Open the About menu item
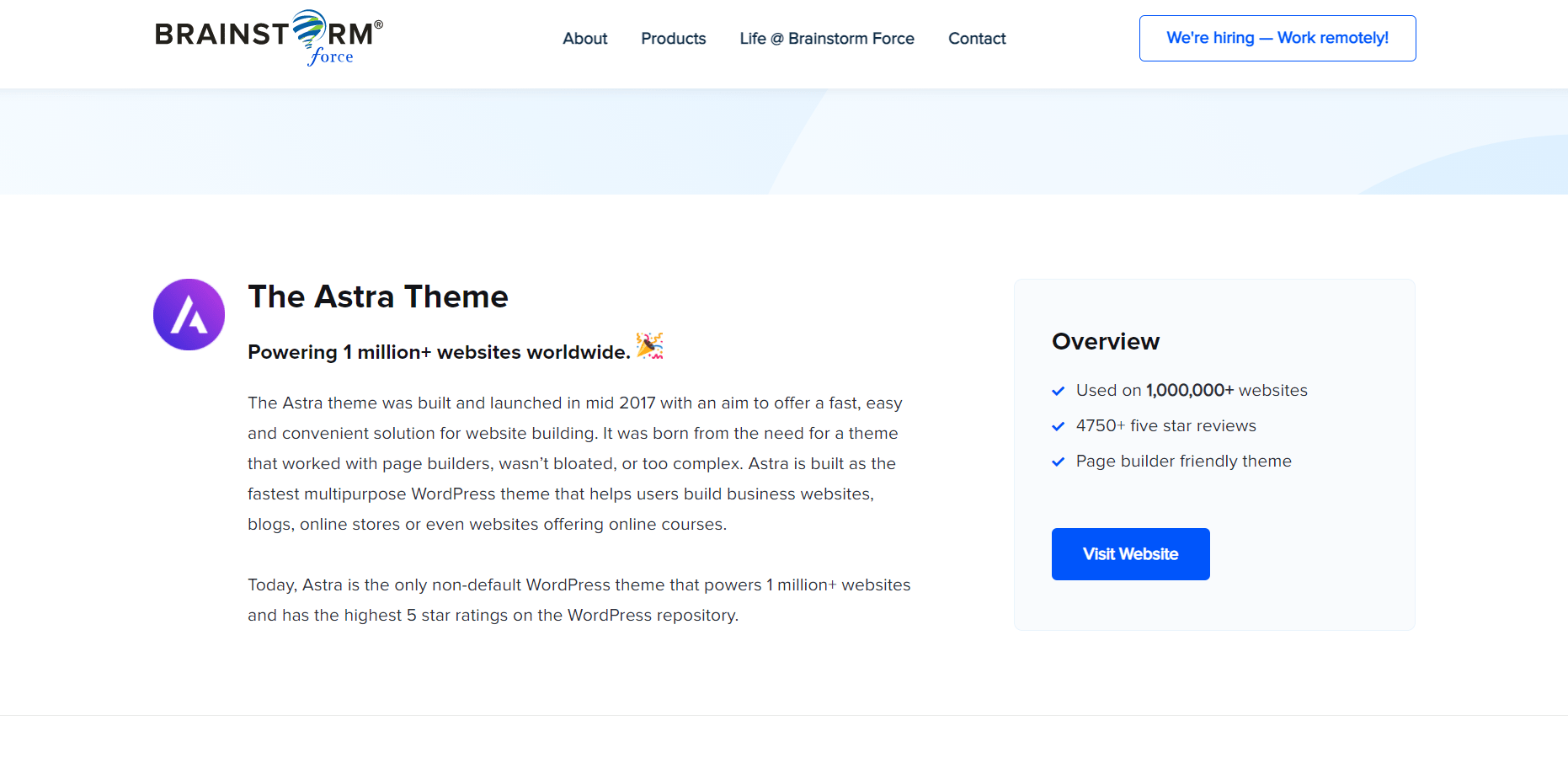Viewport: 1568px width, 758px height. click(585, 39)
